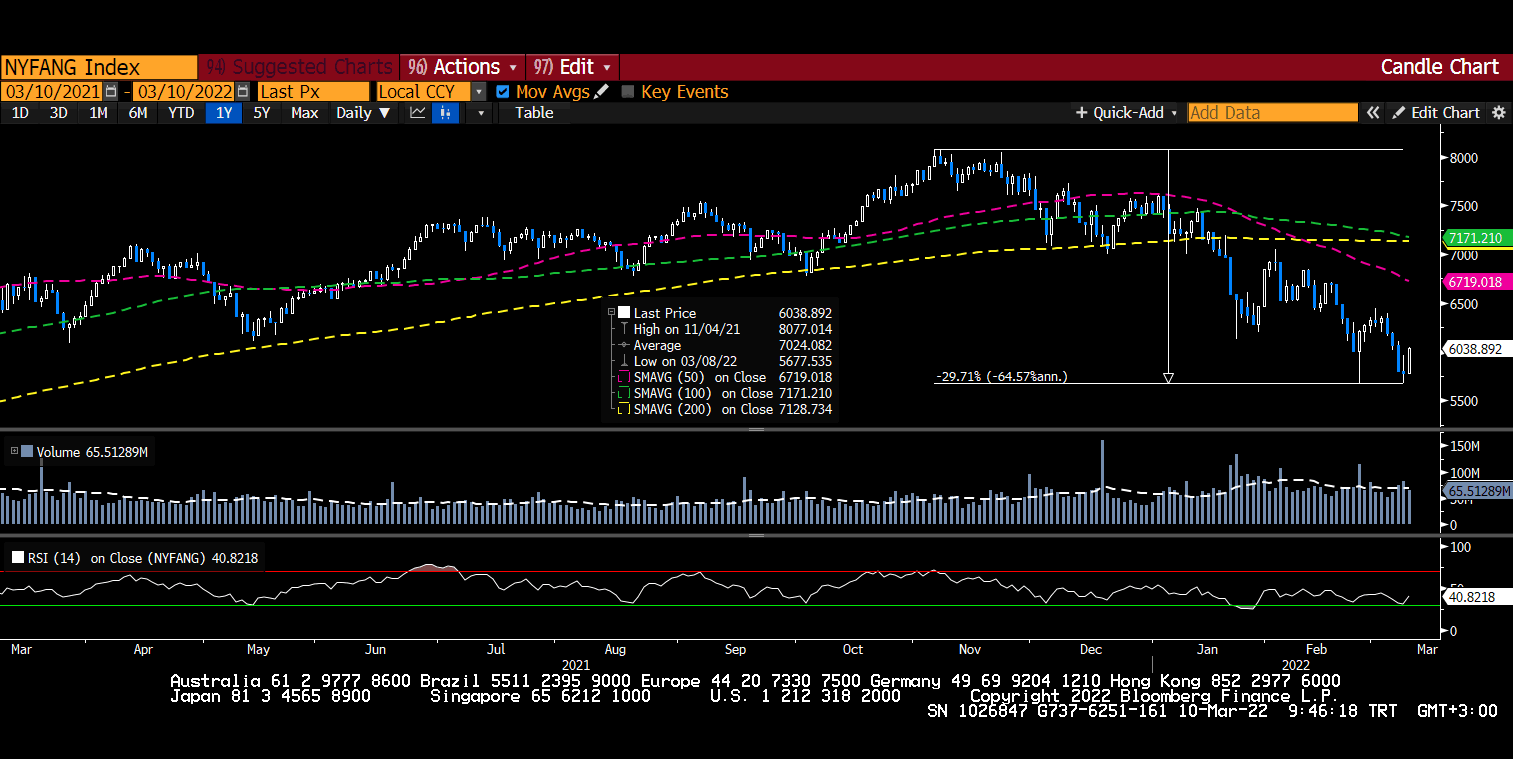Screen dimensions: 1513x759
Task: Click the Last Price white color swatch
Action: pyautogui.click(x=625, y=313)
